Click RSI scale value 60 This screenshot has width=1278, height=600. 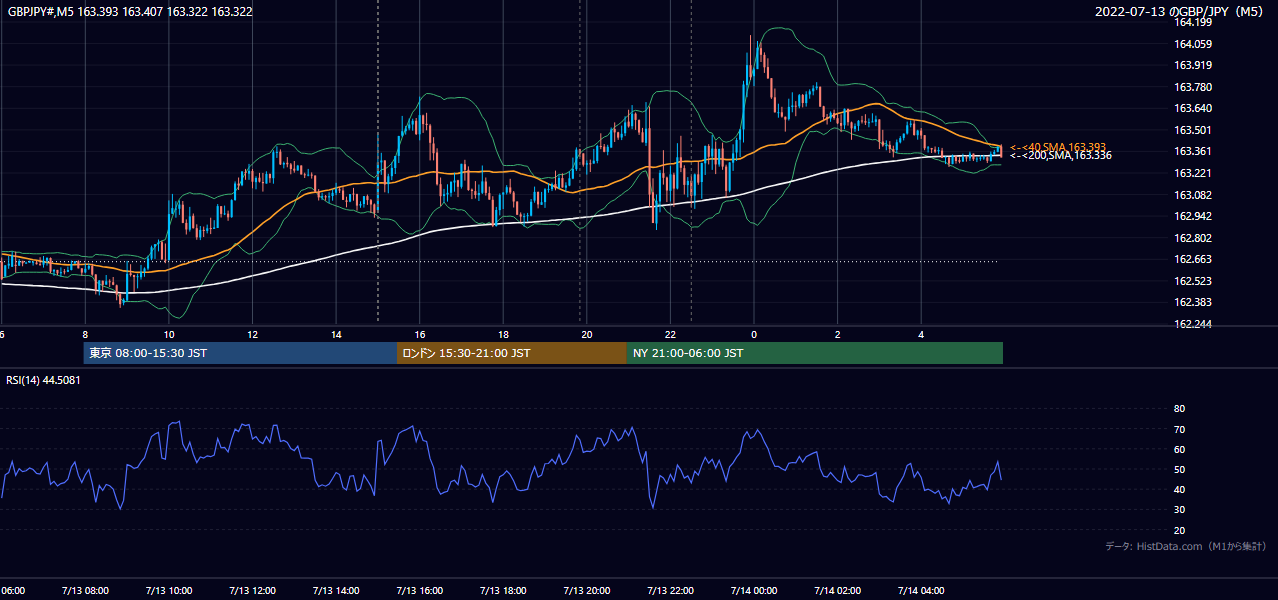1179,449
